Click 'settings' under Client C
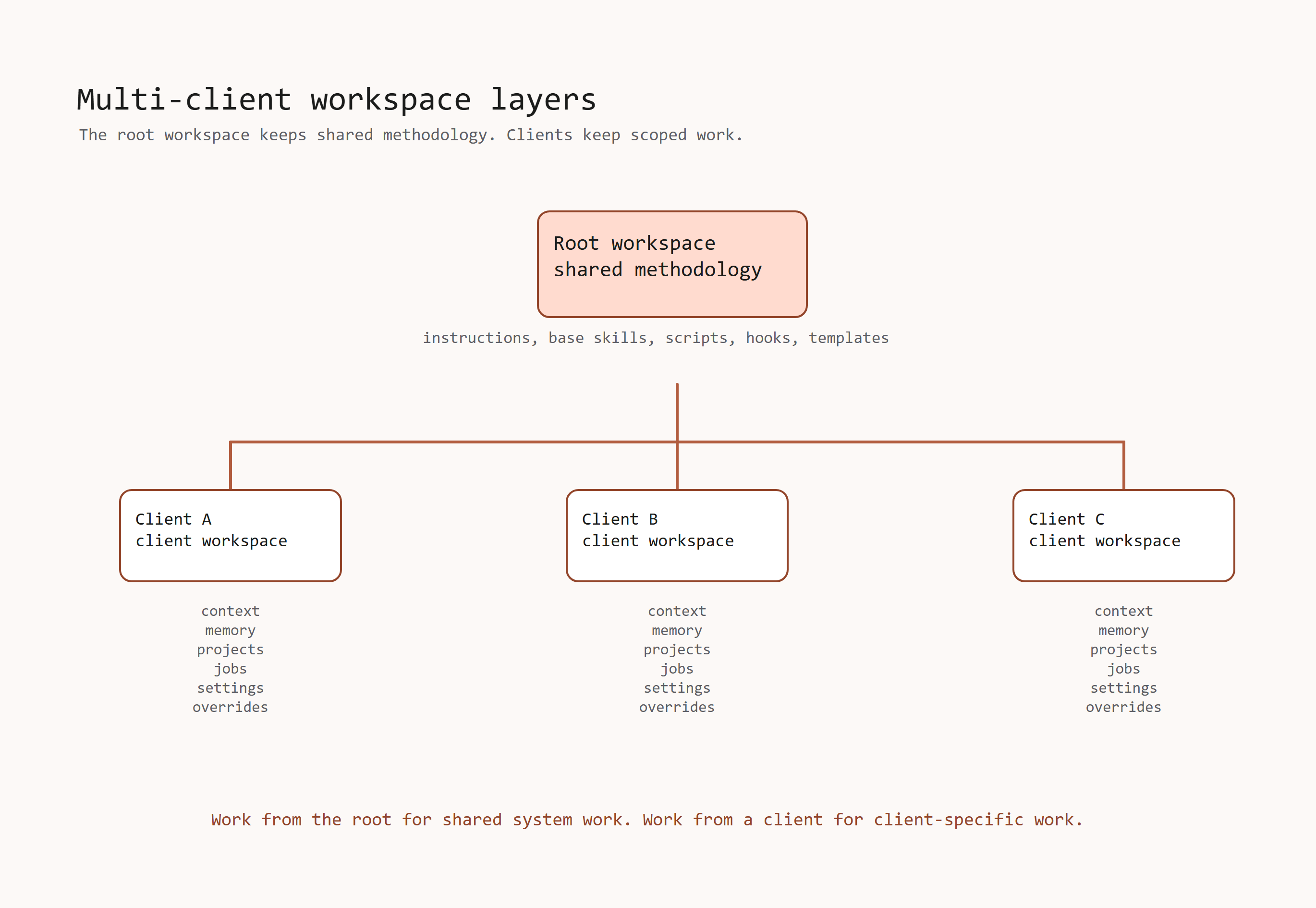 point(1124,688)
